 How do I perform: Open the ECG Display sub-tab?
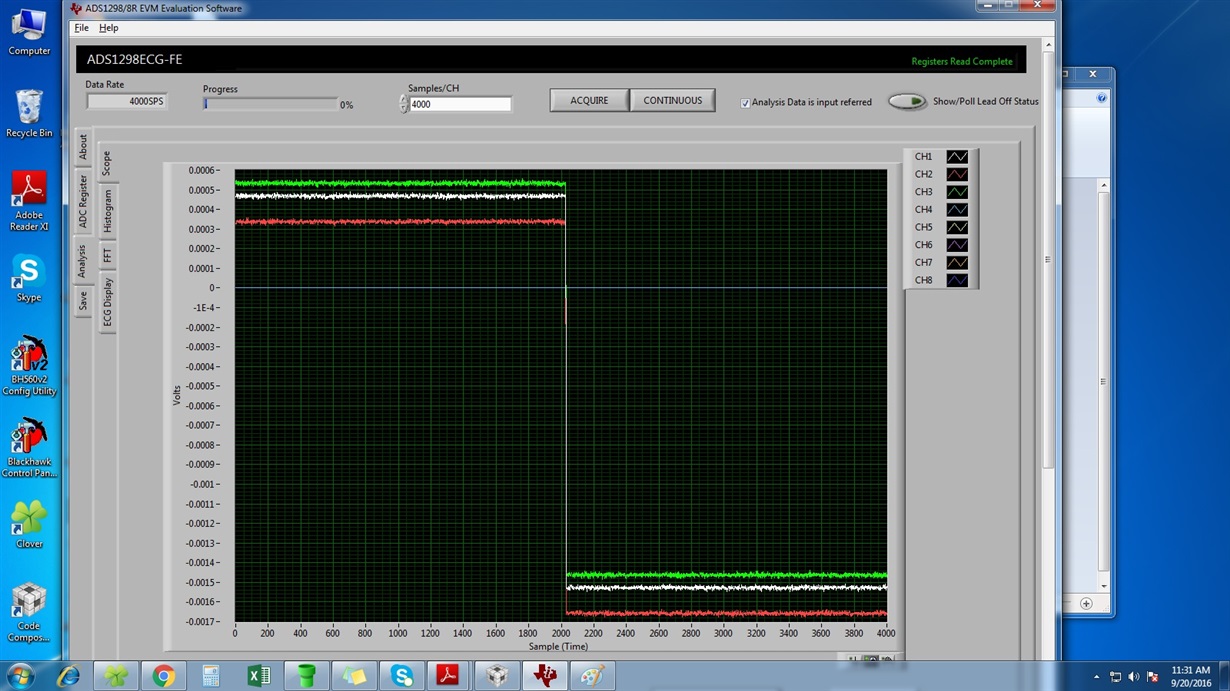pyautogui.click(x=107, y=302)
